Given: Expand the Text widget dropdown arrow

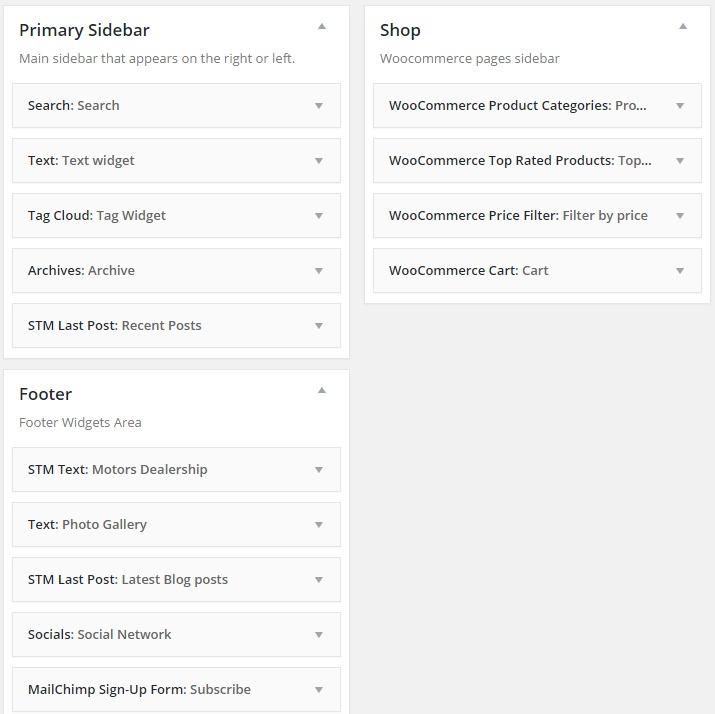Looking at the screenshot, I should [319, 161].
